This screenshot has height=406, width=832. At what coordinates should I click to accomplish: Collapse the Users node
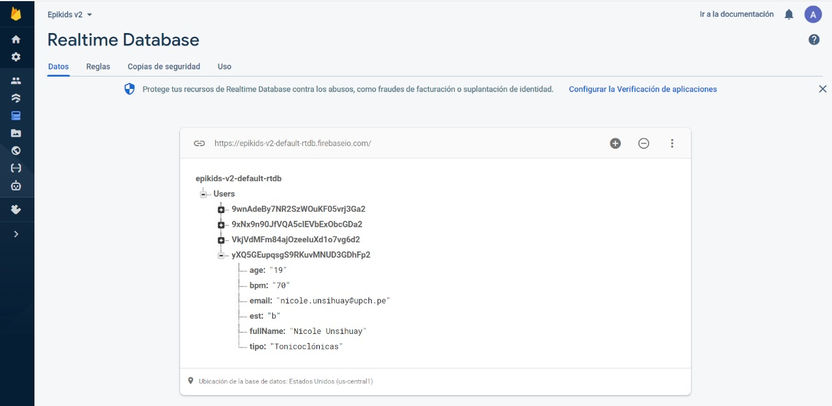pyautogui.click(x=203, y=194)
